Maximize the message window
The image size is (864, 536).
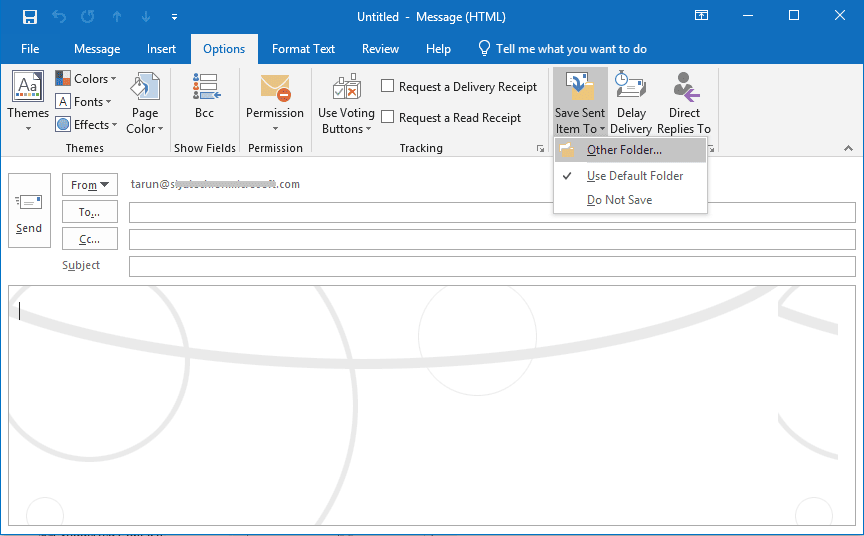[x=793, y=15]
